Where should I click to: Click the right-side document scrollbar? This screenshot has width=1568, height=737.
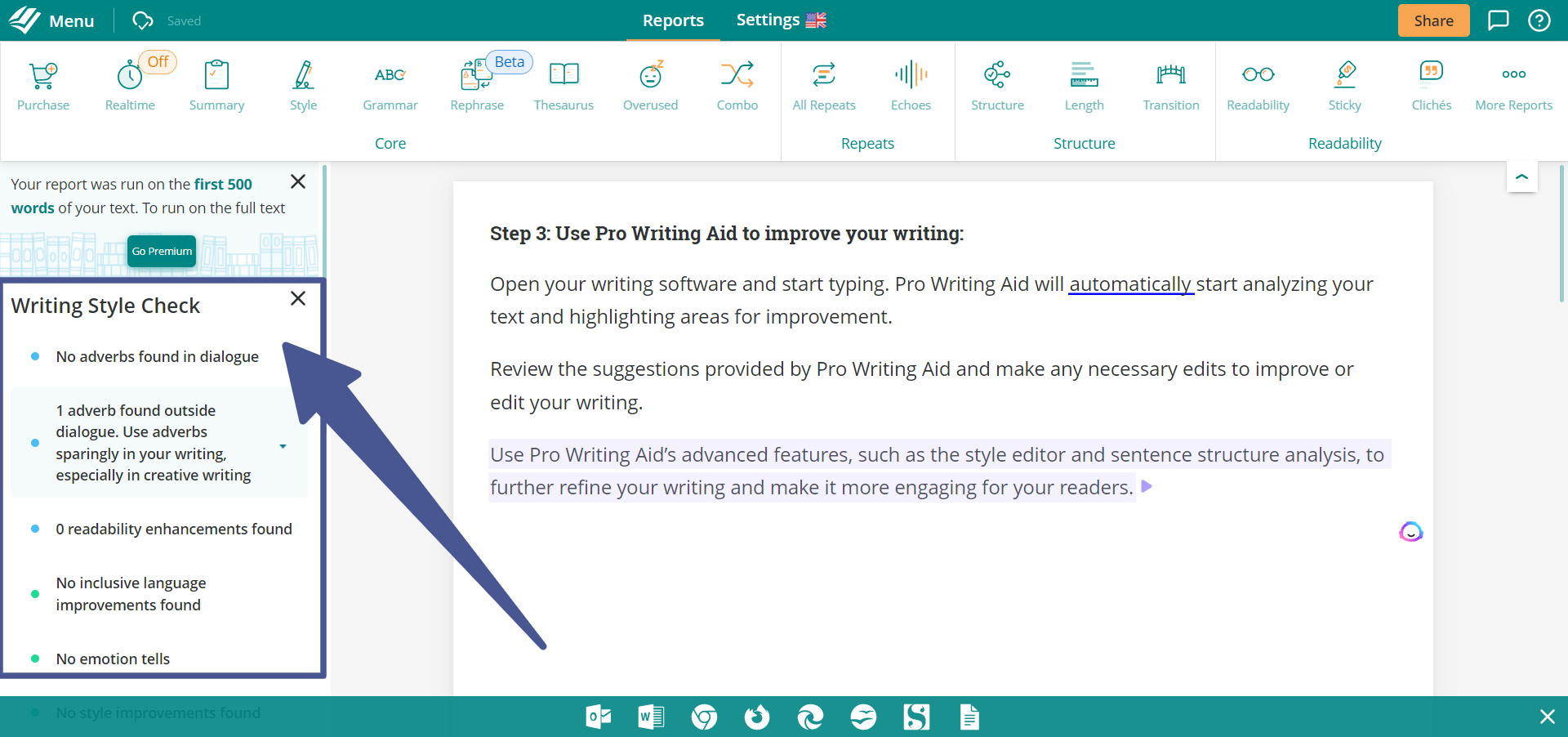tap(1562, 234)
